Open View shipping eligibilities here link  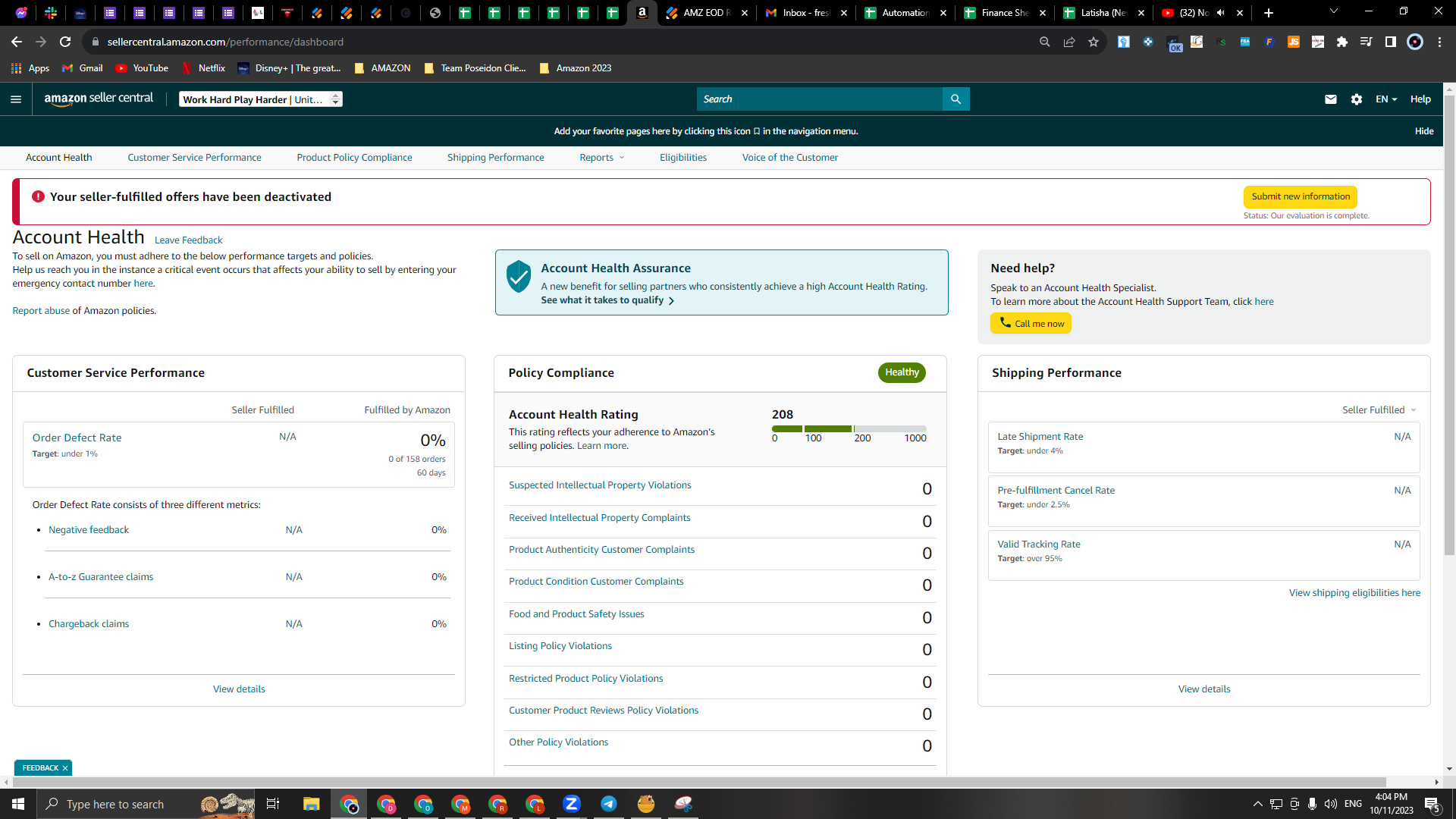pos(1354,593)
